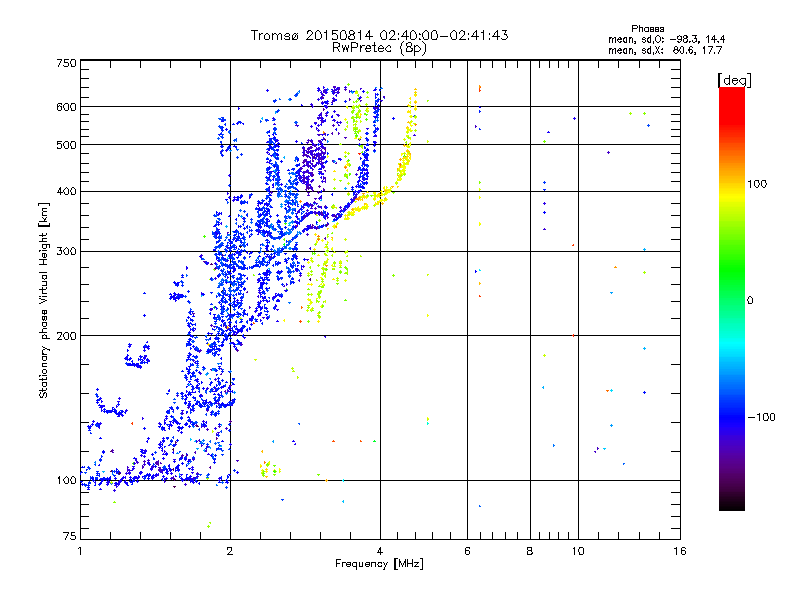
Task: Click the x-axis tick label '8'
Action: (530, 551)
